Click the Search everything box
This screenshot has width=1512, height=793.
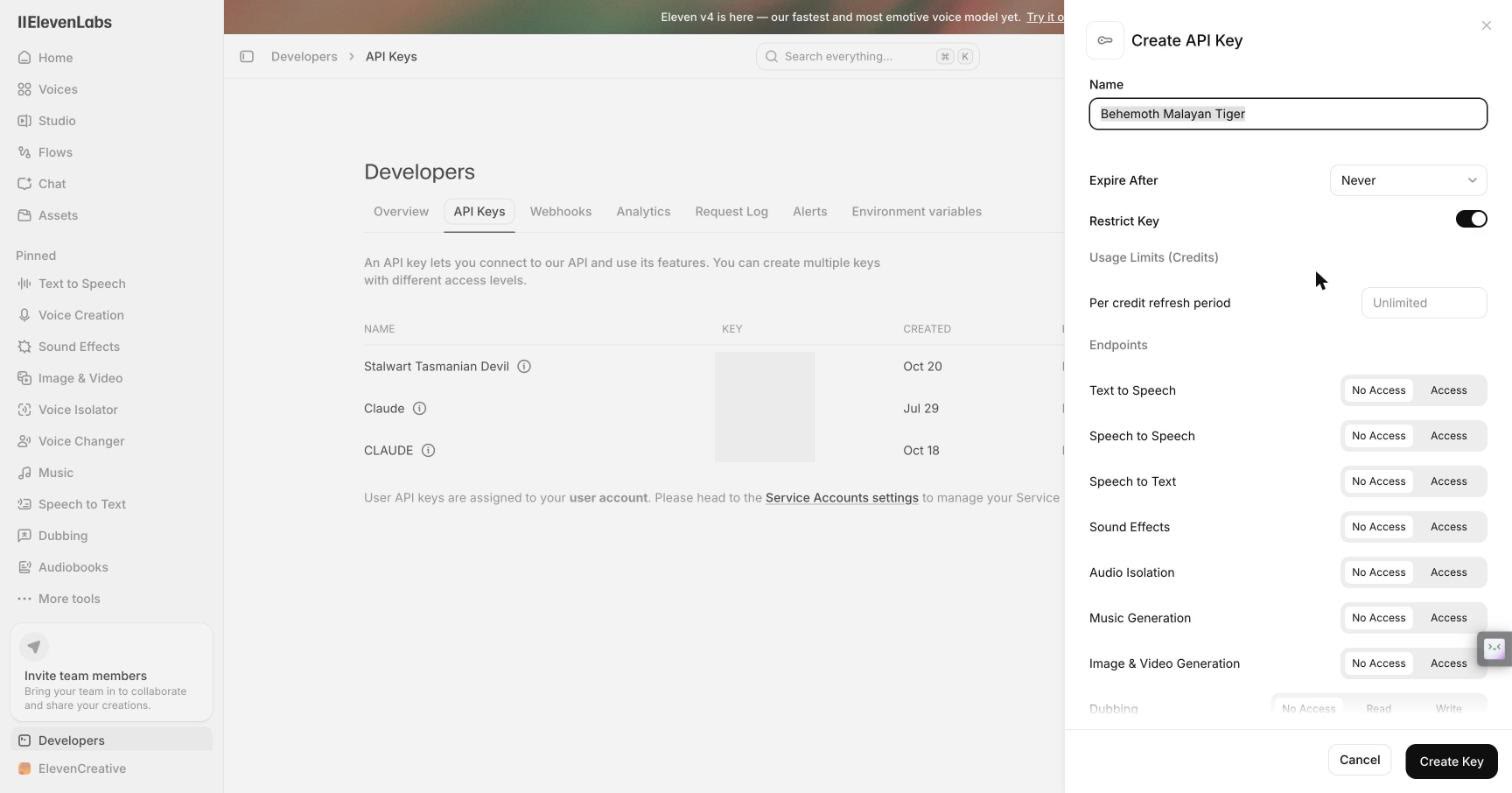(x=867, y=57)
